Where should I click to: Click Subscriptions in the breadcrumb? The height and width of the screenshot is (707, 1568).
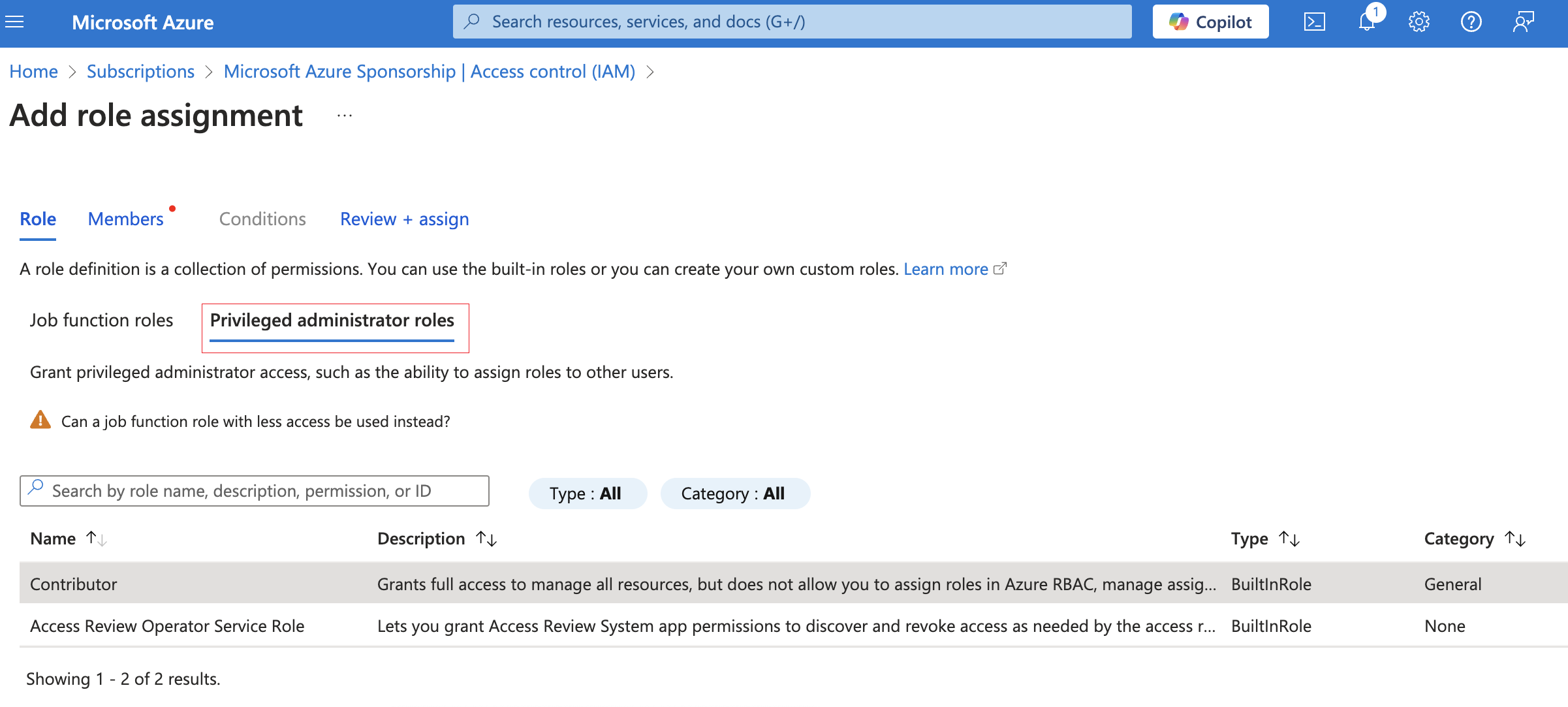click(x=140, y=72)
